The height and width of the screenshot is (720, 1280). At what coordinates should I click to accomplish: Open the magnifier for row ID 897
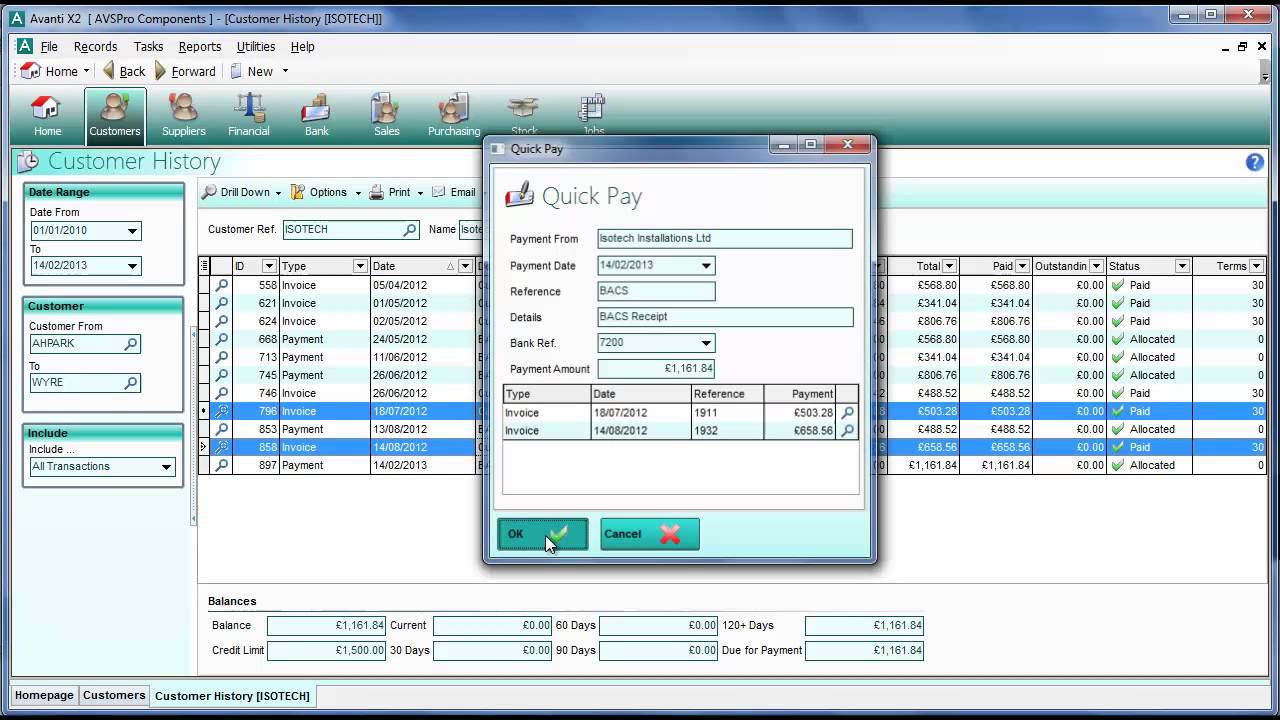click(x=222, y=465)
